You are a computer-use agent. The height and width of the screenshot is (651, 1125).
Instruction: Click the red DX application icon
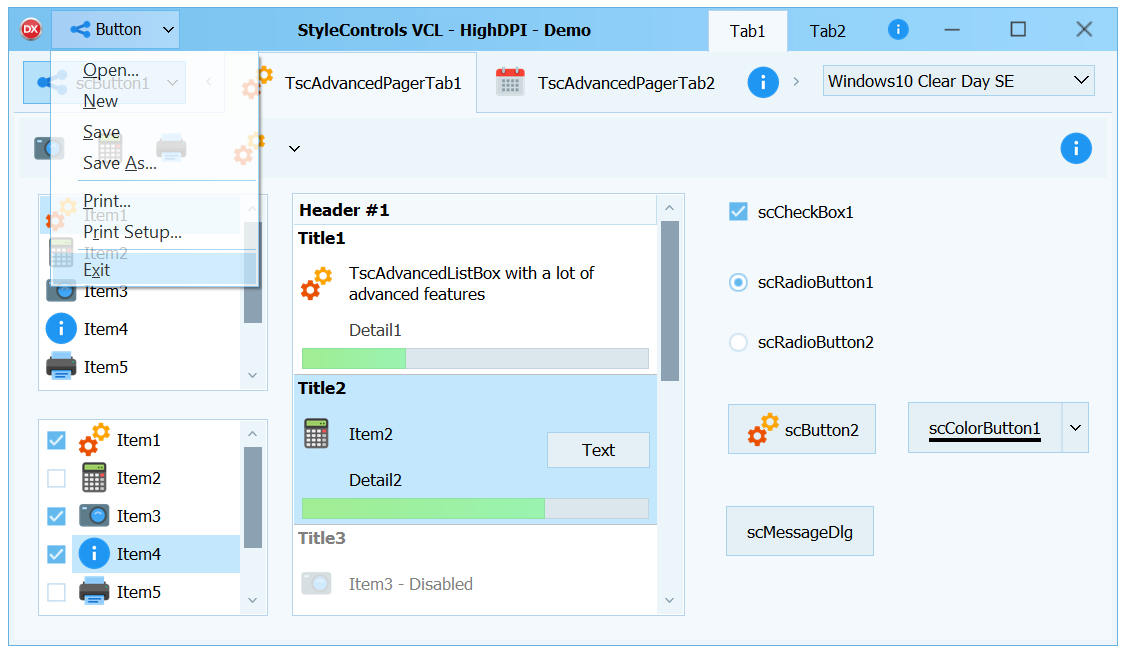[x=31, y=29]
